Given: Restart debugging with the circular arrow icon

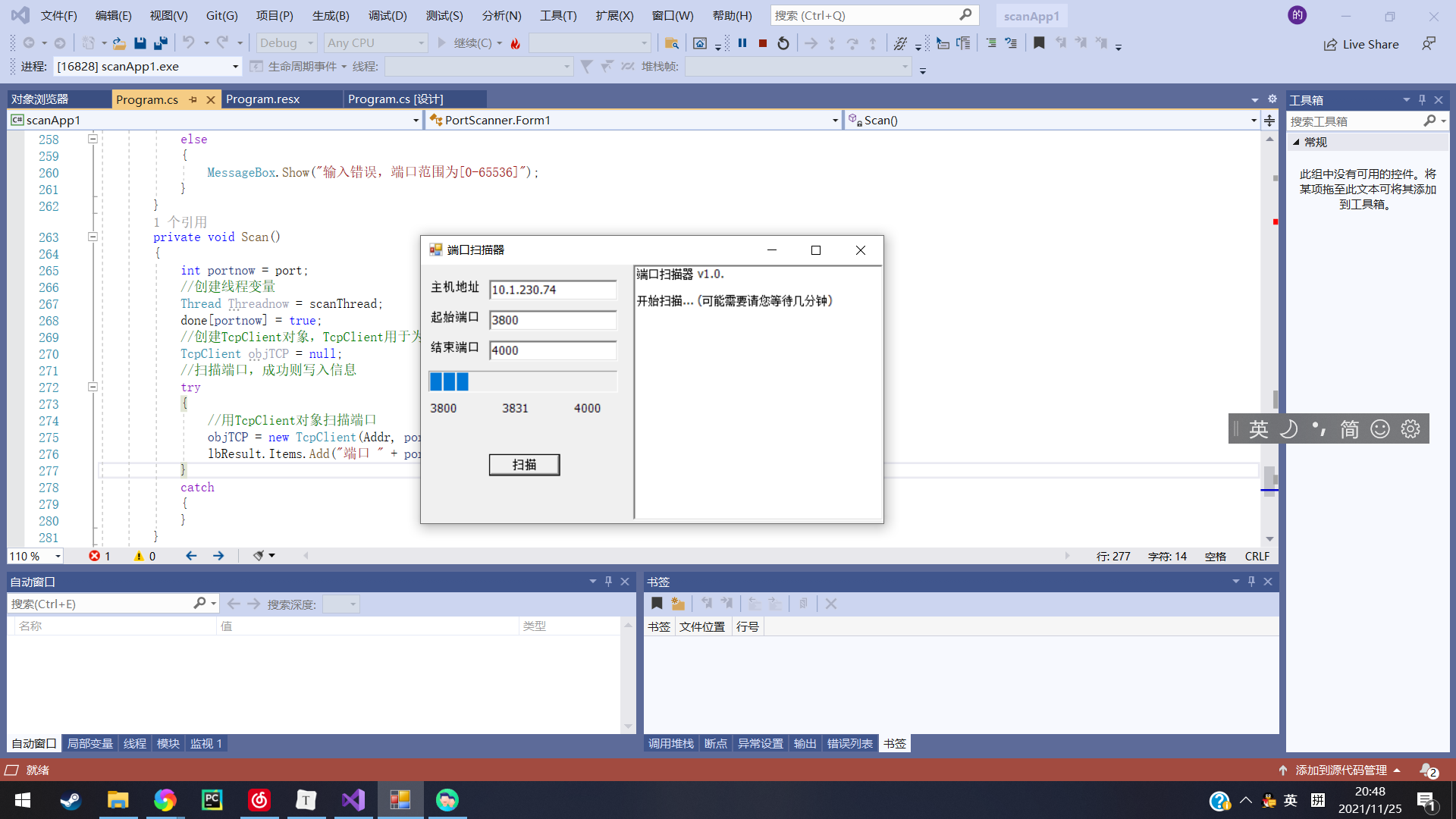Looking at the screenshot, I should (x=783, y=43).
